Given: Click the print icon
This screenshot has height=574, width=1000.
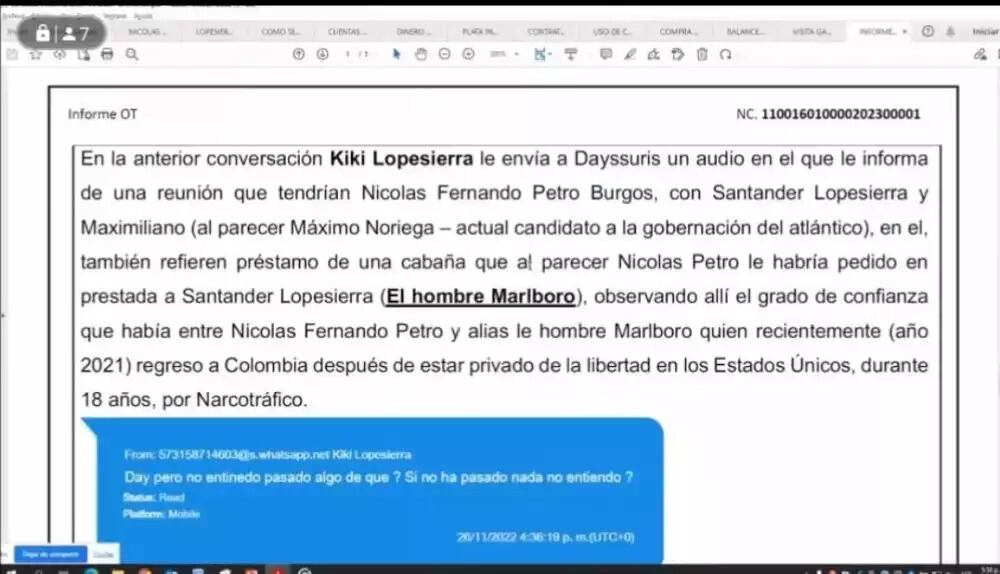Looking at the screenshot, I should pos(107,55).
